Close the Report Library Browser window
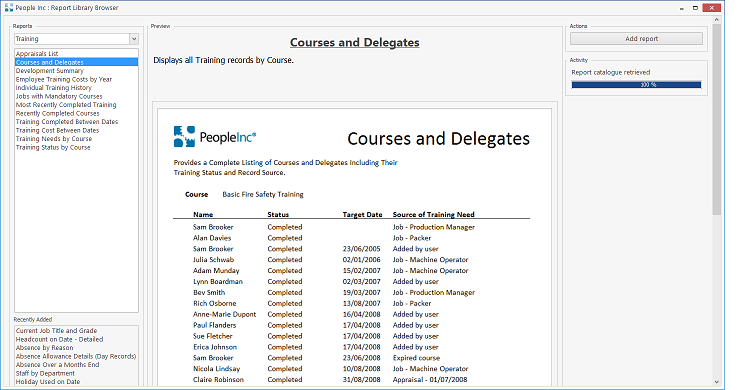750x390 pixels. (712, 8)
